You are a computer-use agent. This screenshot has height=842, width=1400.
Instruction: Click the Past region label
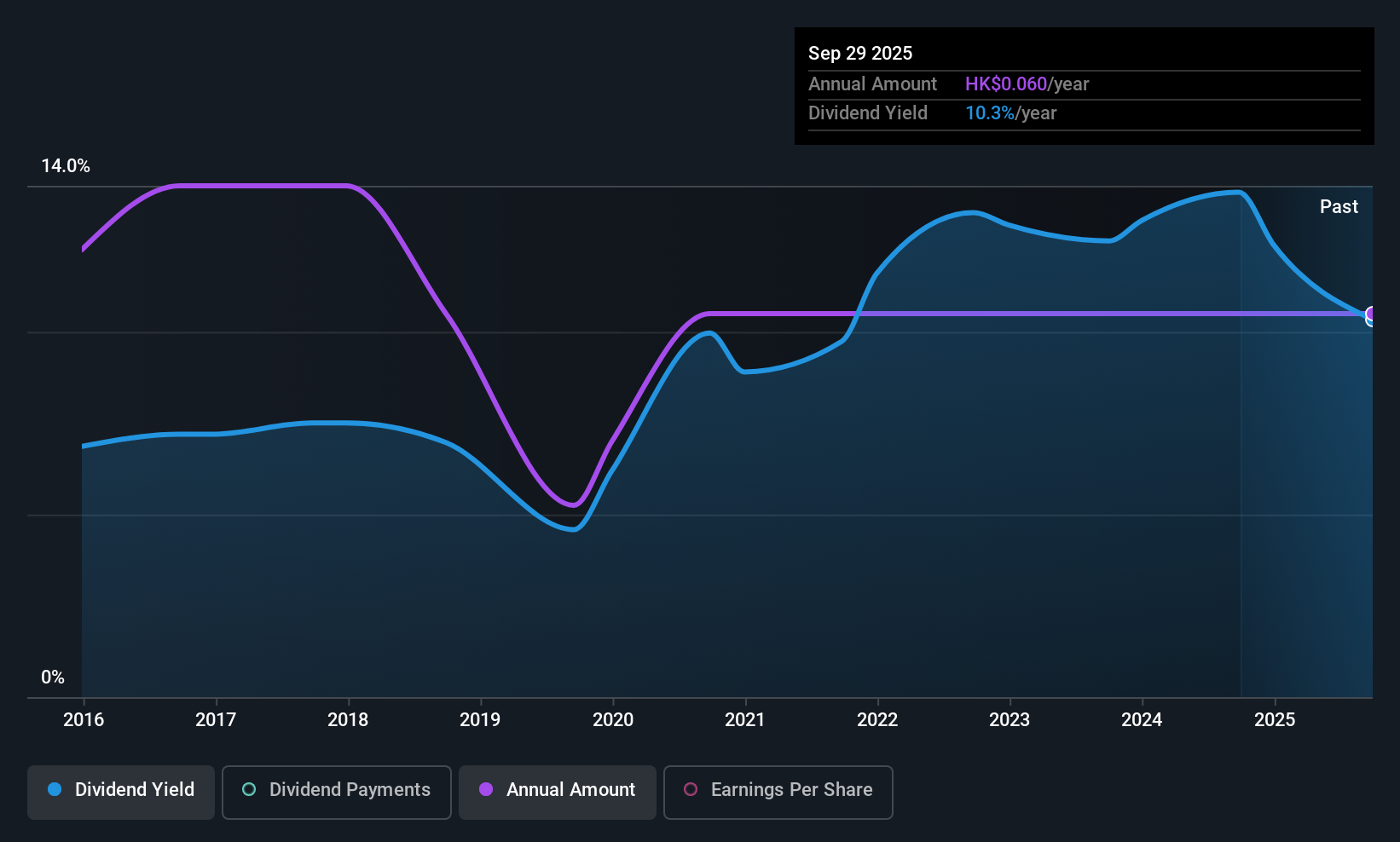click(x=1339, y=206)
